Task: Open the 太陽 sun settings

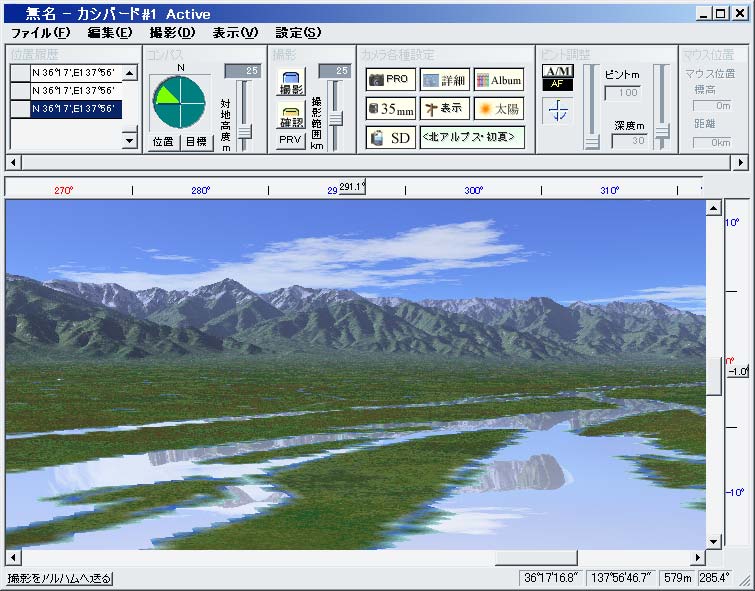Action: [498, 108]
